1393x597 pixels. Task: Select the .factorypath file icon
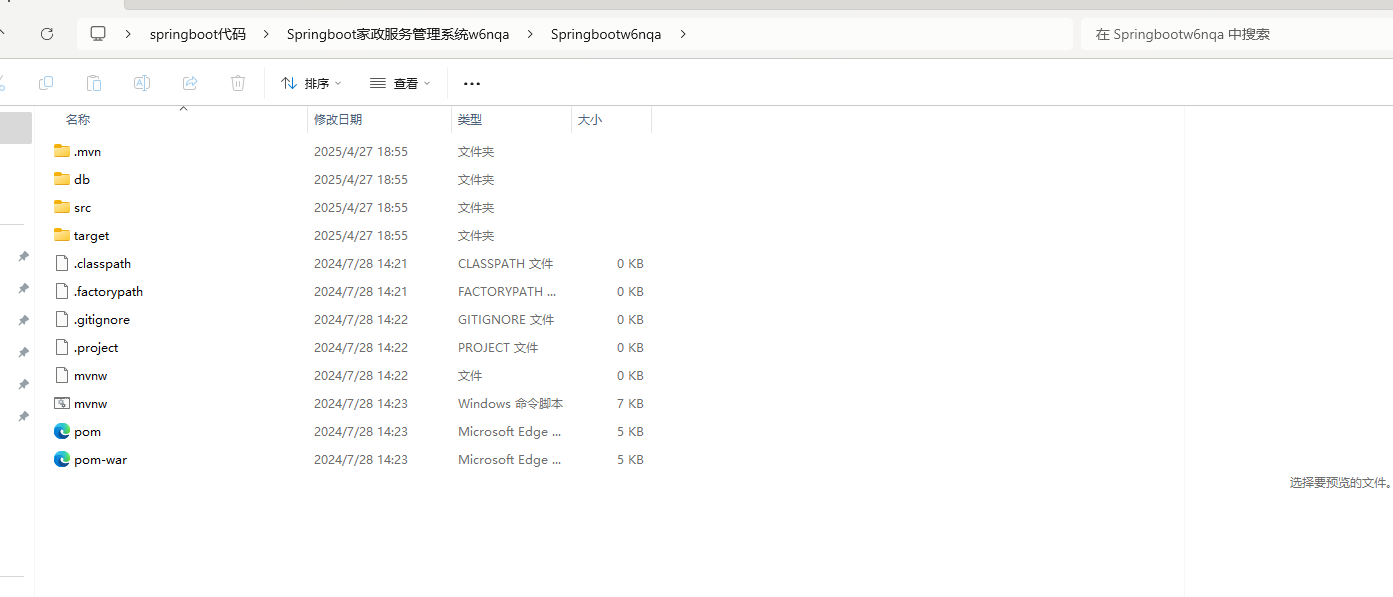[x=62, y=291]
